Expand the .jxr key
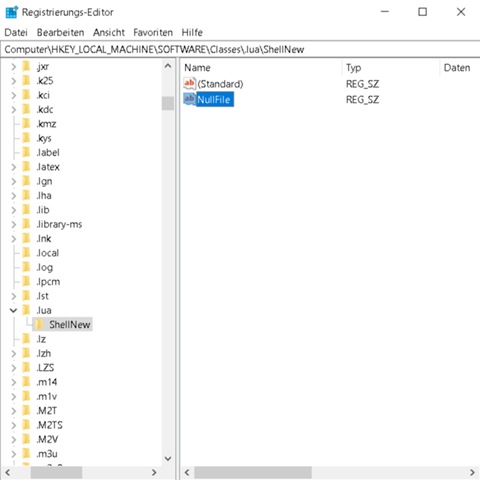The height and width of the screenshot is (480, 480). (x=14, y=67)
